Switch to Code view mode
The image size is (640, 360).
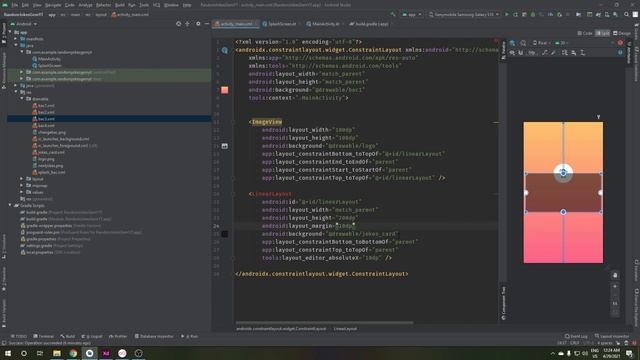click(585, 33)
